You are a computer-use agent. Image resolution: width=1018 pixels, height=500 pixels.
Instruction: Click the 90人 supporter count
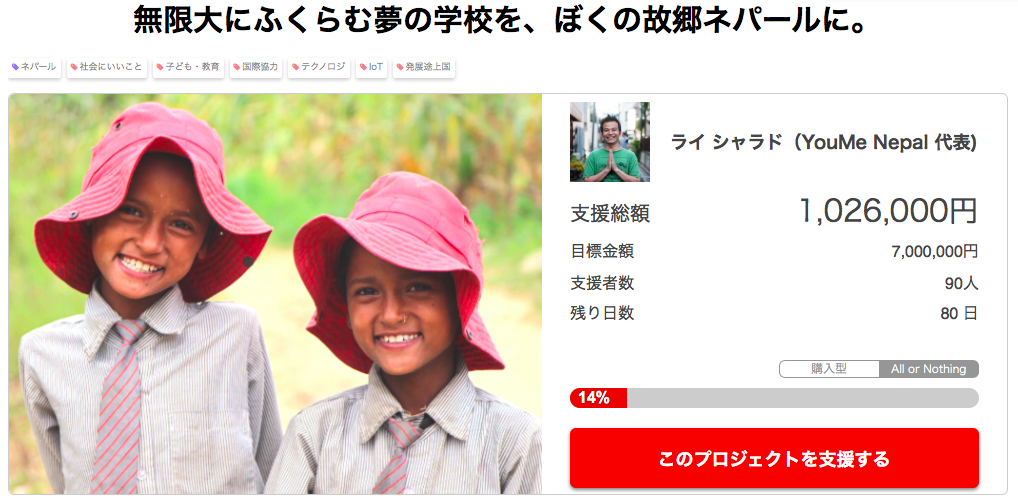tap(962, 284)
